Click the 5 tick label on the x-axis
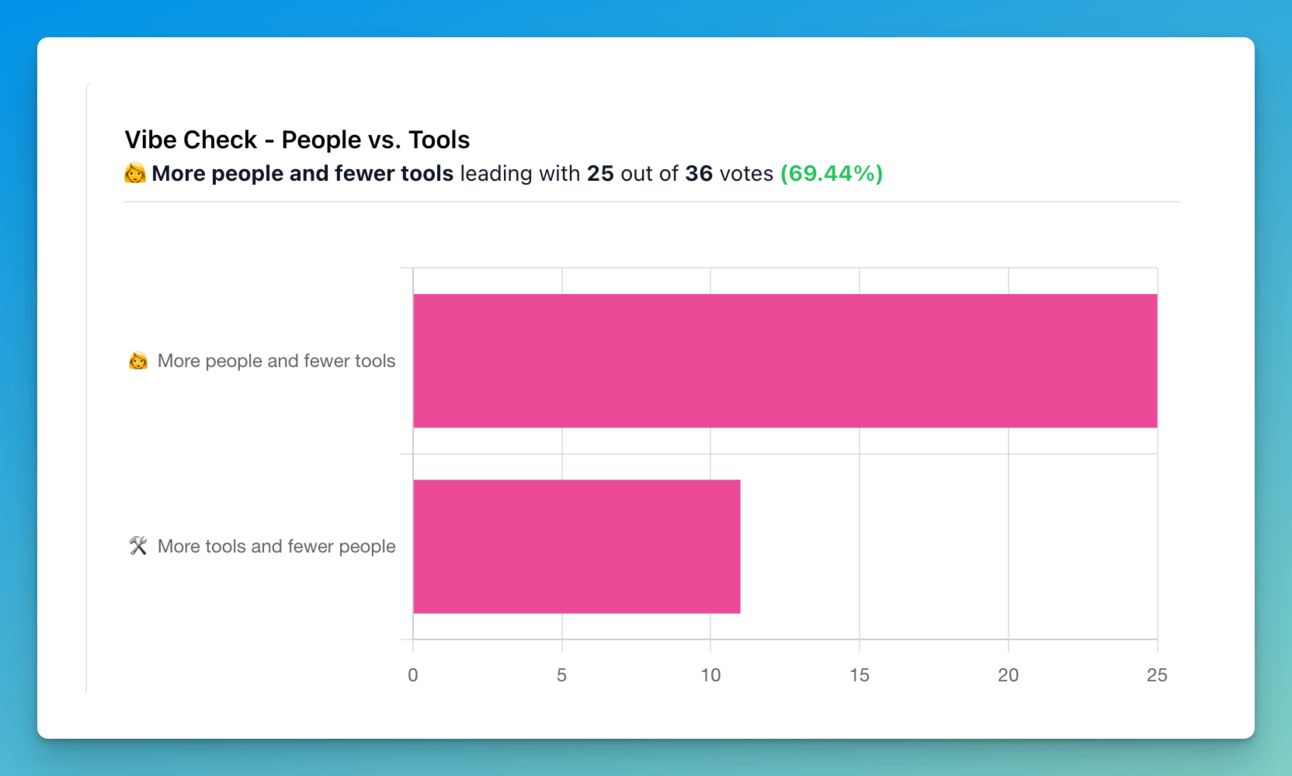Viewport: 1292px width, 776px height. coord(562,675)
